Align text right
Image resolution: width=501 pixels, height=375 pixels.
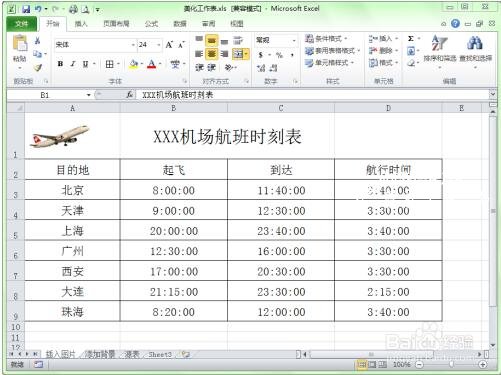pos(224,54)
